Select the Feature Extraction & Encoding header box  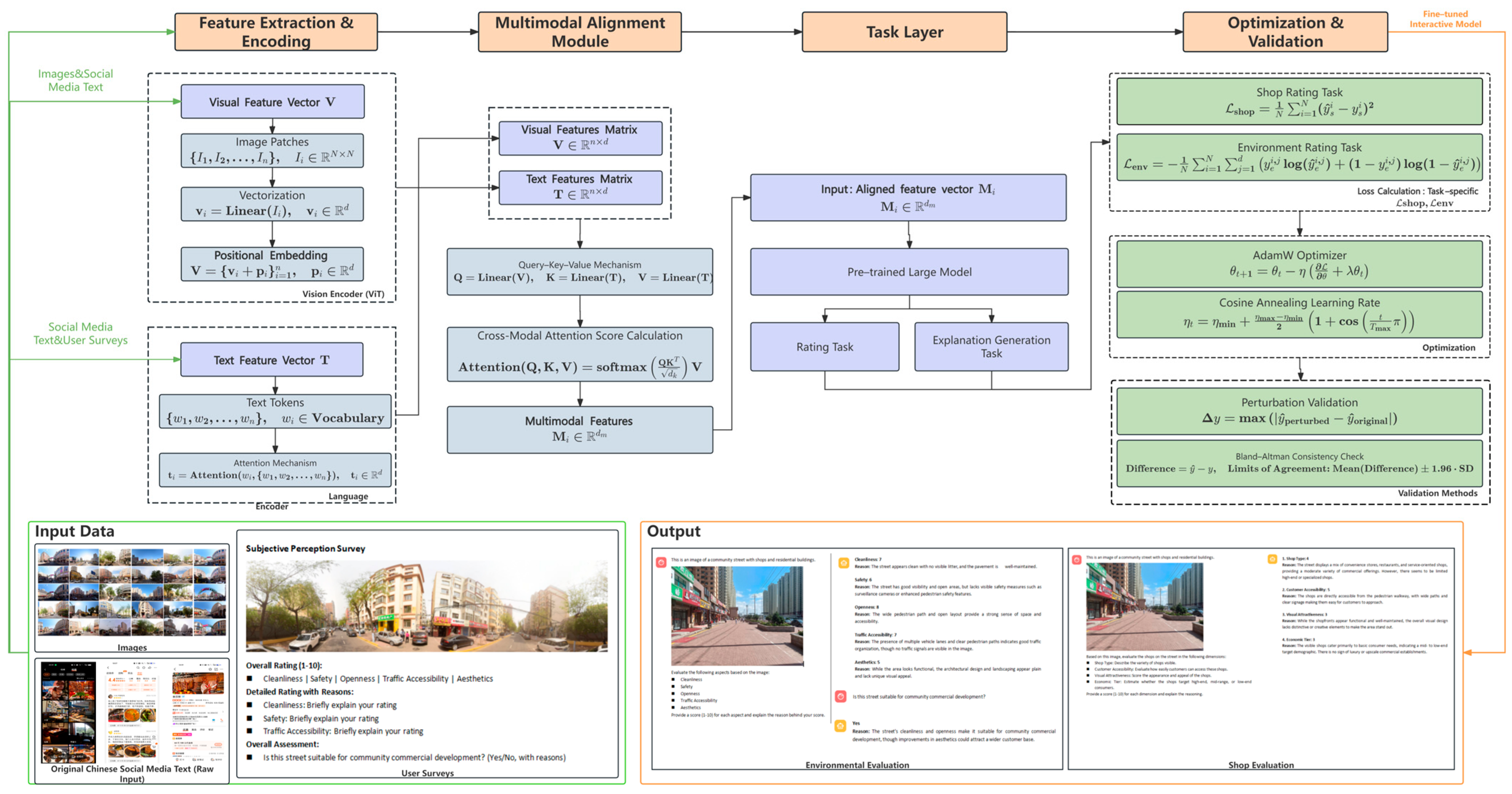click(276, 32)
